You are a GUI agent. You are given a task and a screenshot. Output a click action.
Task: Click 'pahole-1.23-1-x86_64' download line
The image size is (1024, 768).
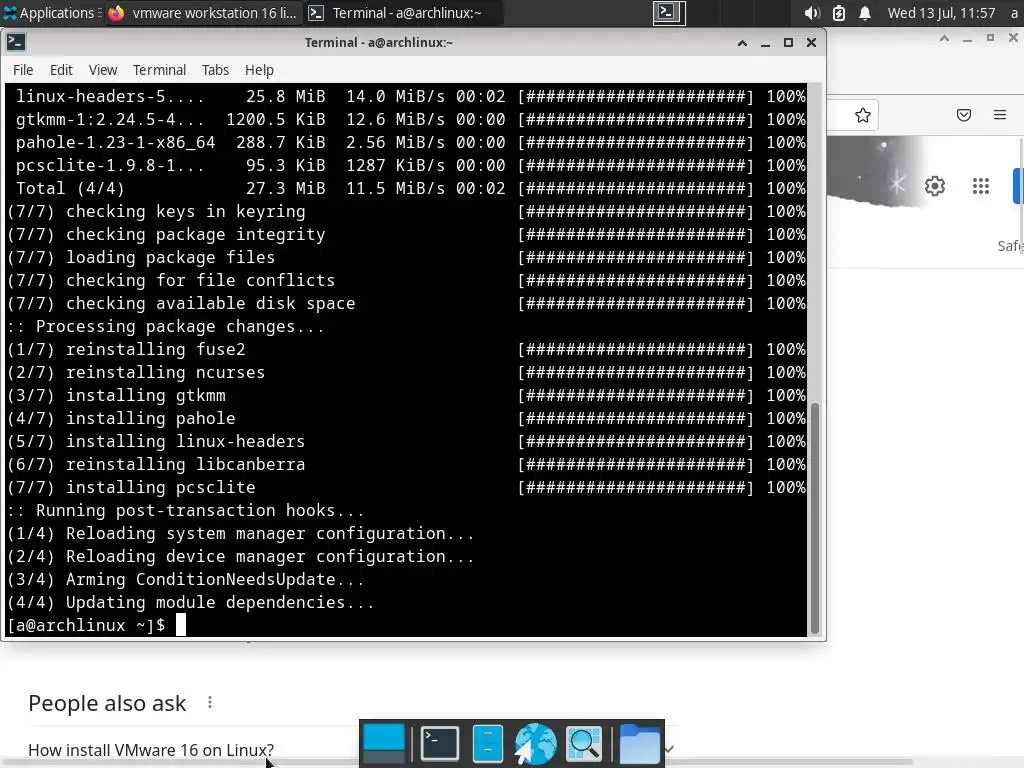(411, 142)
